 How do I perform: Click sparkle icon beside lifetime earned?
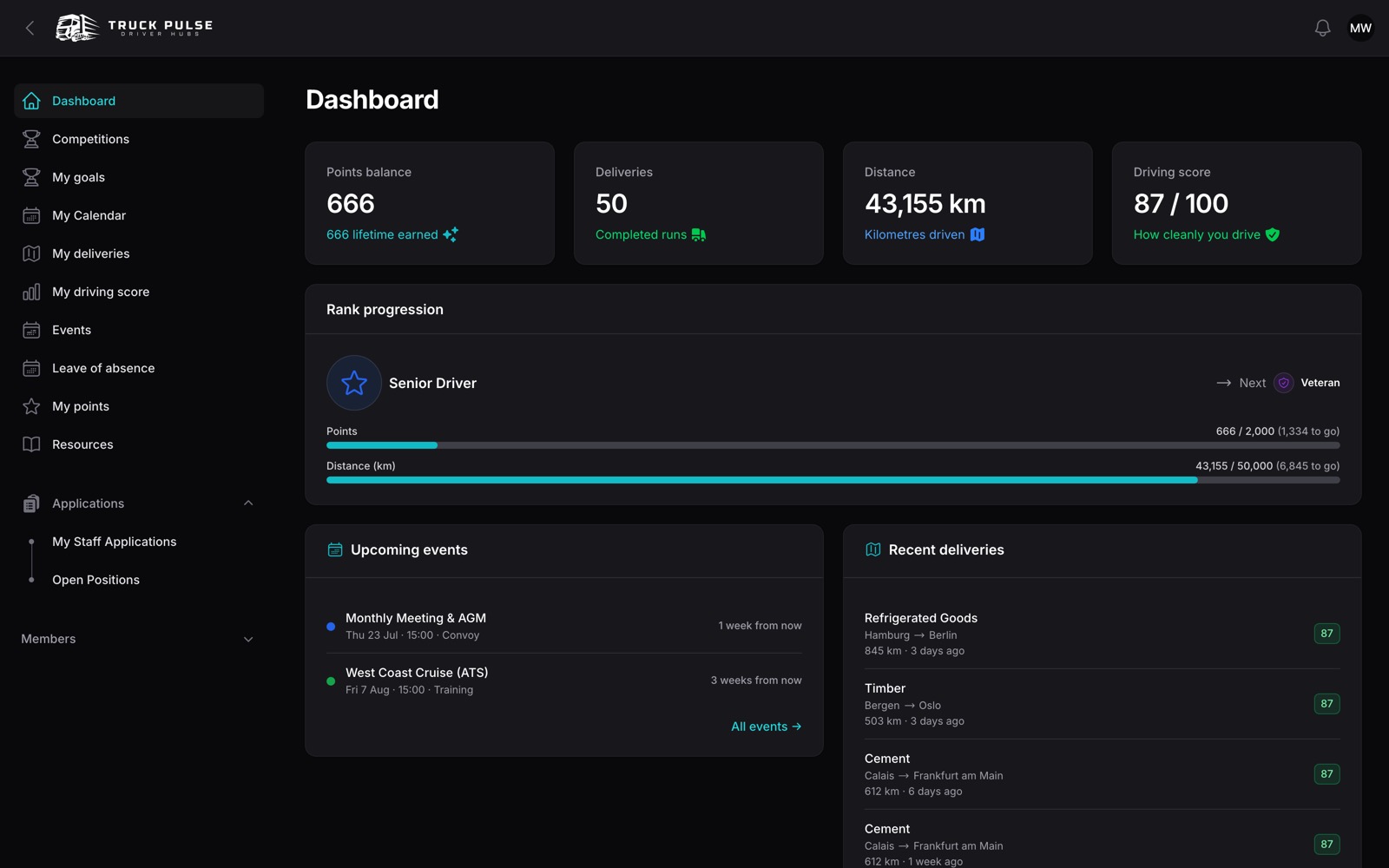coord(451,234)
